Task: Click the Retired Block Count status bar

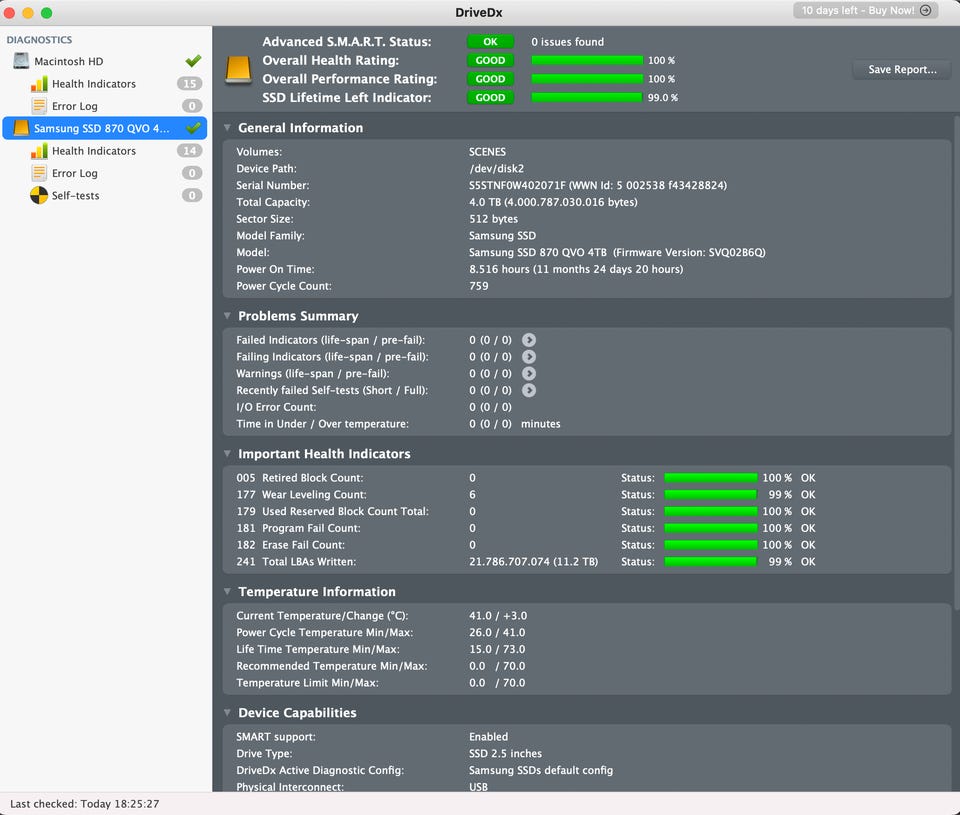Action: pos(711,478)
